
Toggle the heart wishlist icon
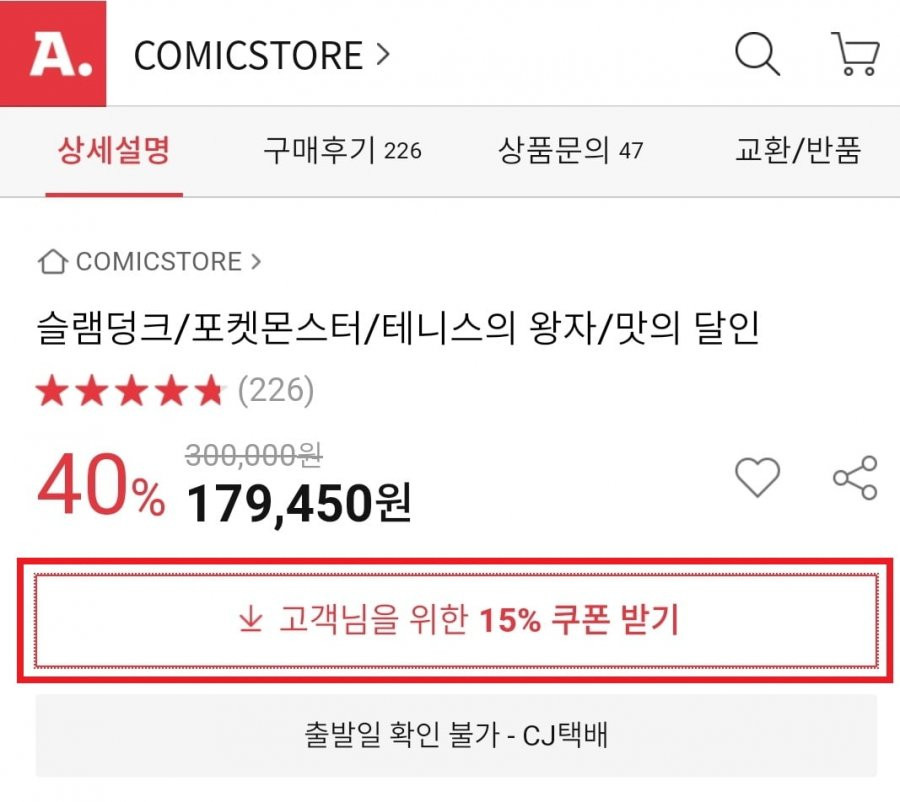tap(758, 477)
